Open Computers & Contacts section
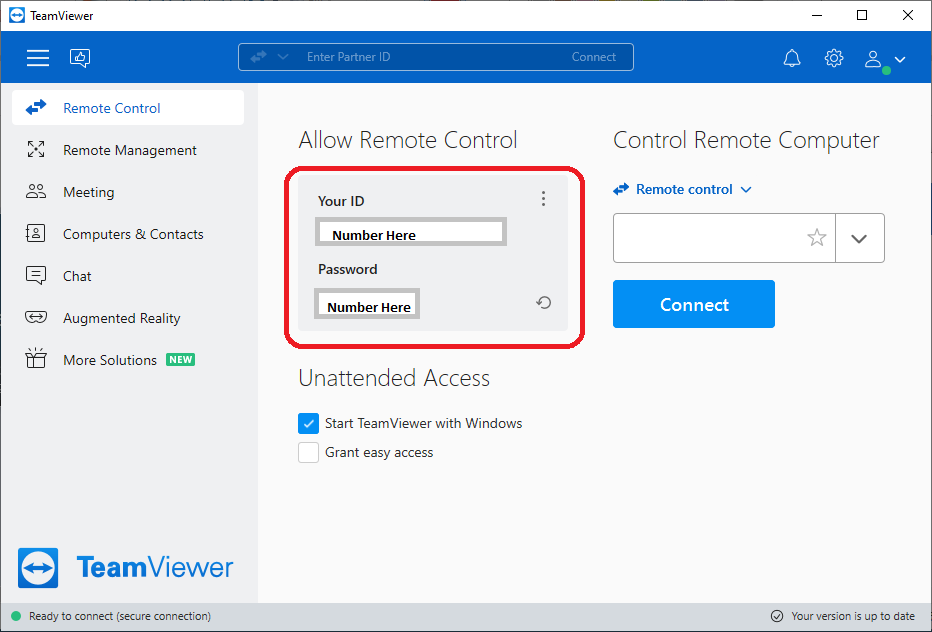Image resolution: width=932 pixels, height=632 pixels. (x=128, y=234)
